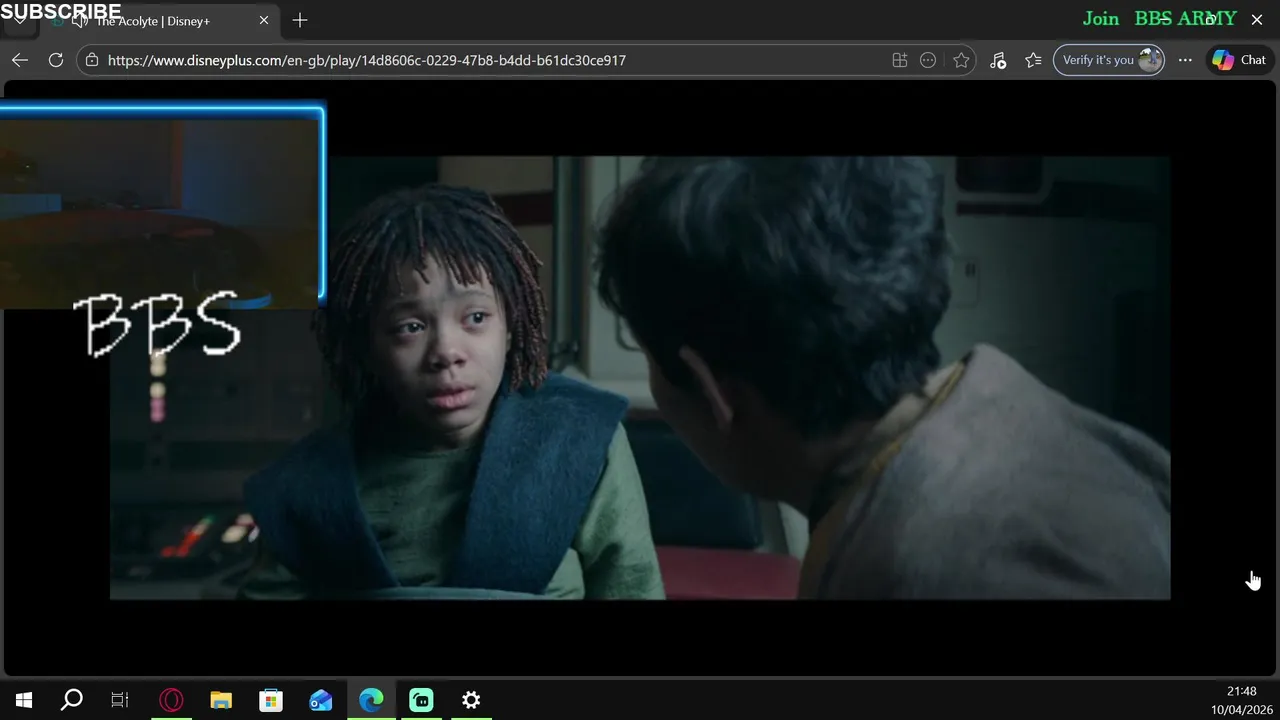Viewport: 1280px width, 720px height.
Task: Open the green streaming app in the taskbar
Action: point(421,701)
